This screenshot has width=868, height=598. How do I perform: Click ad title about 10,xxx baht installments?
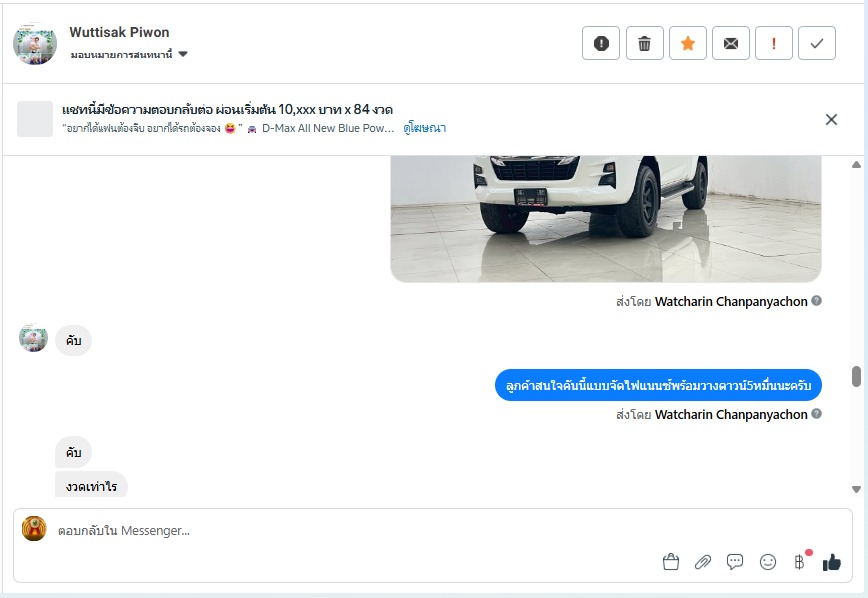click(228, 109)
